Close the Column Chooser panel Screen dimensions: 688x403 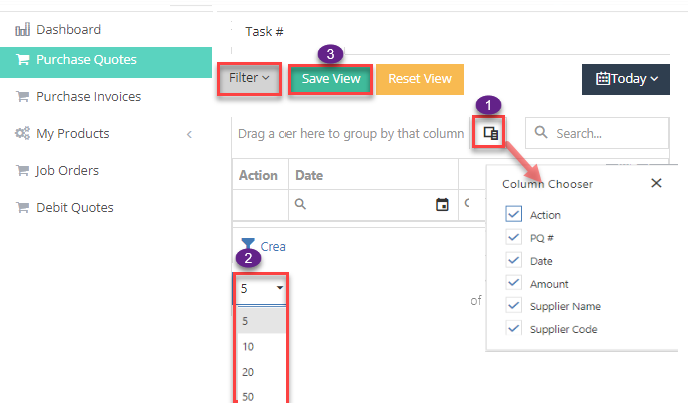656,183
